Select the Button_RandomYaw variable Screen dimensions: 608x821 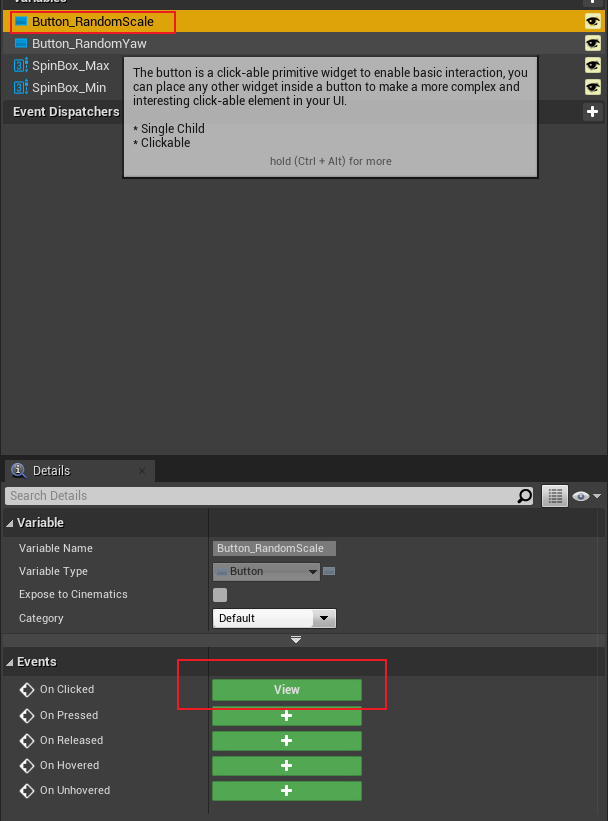click(89, 43)
